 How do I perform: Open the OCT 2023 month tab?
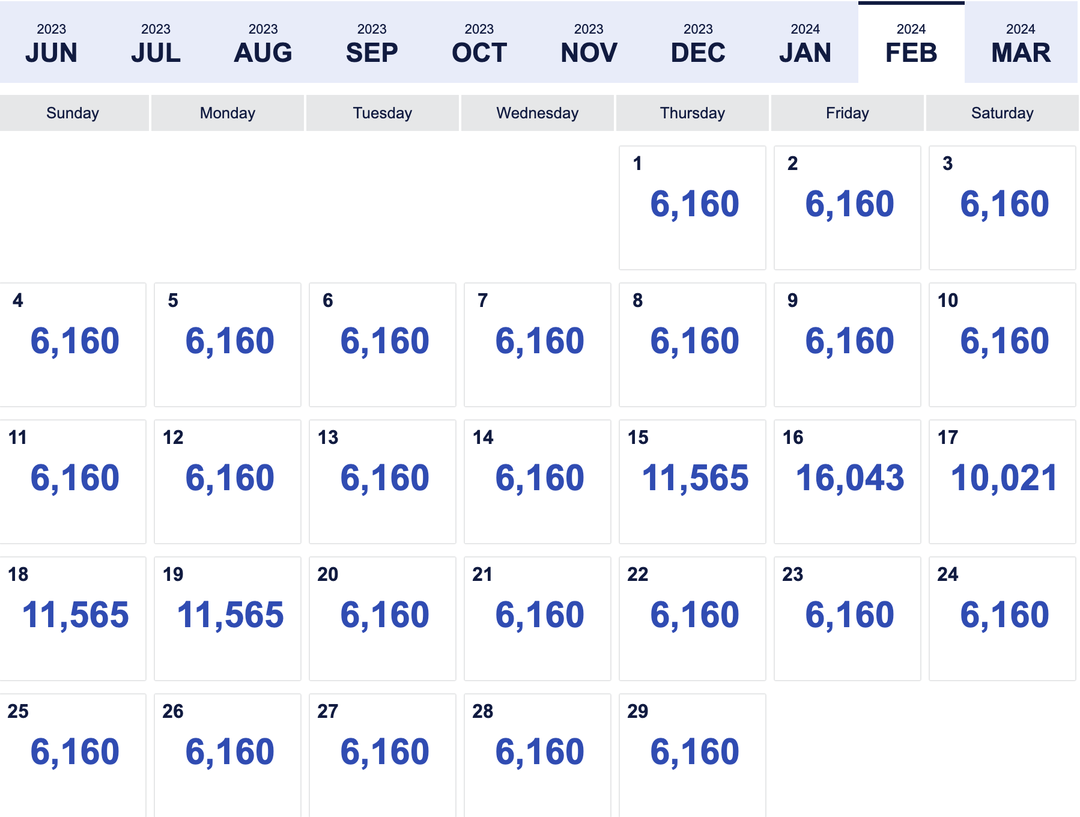(479, 42)
